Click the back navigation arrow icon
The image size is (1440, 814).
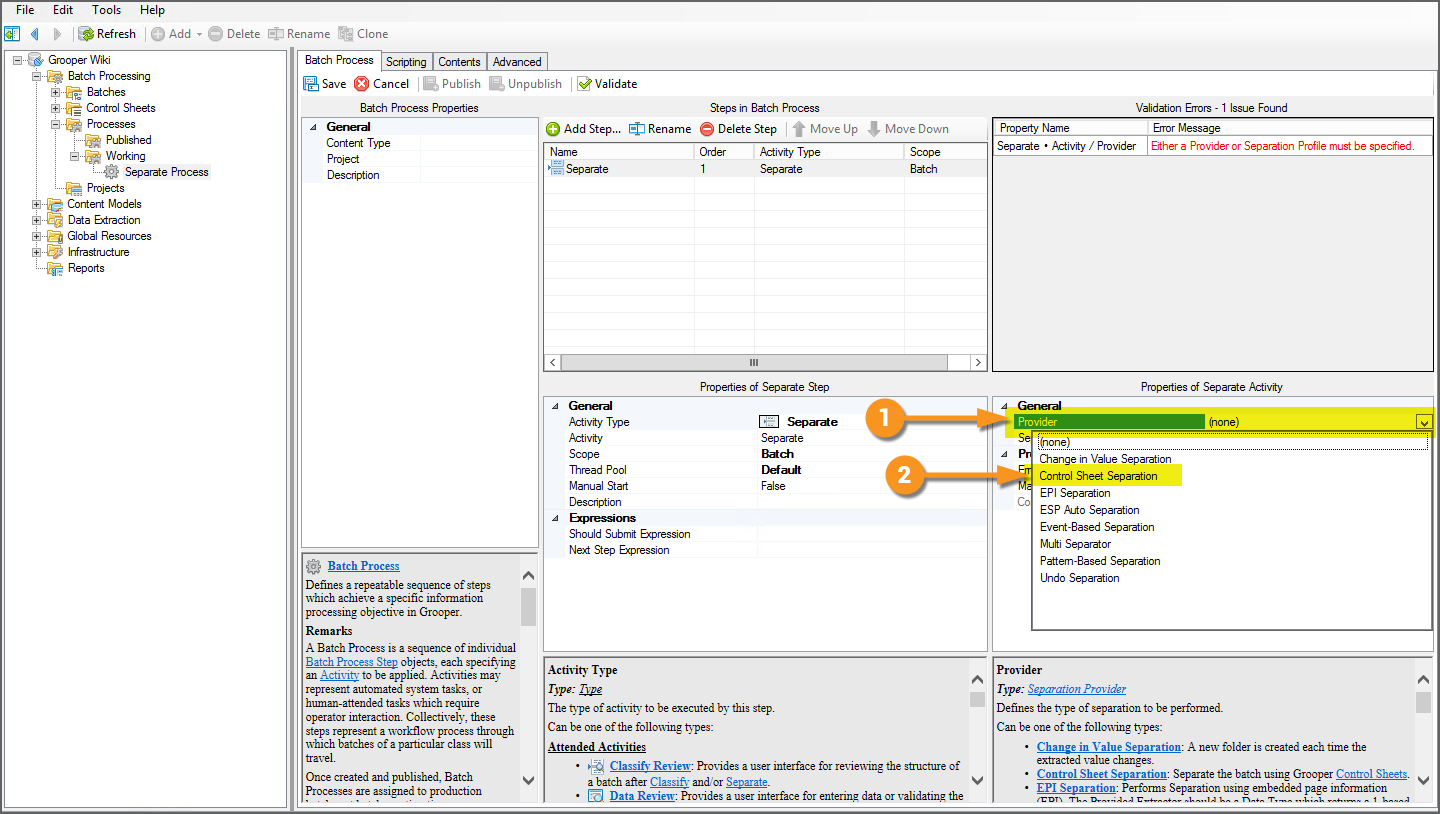[34, 34]
